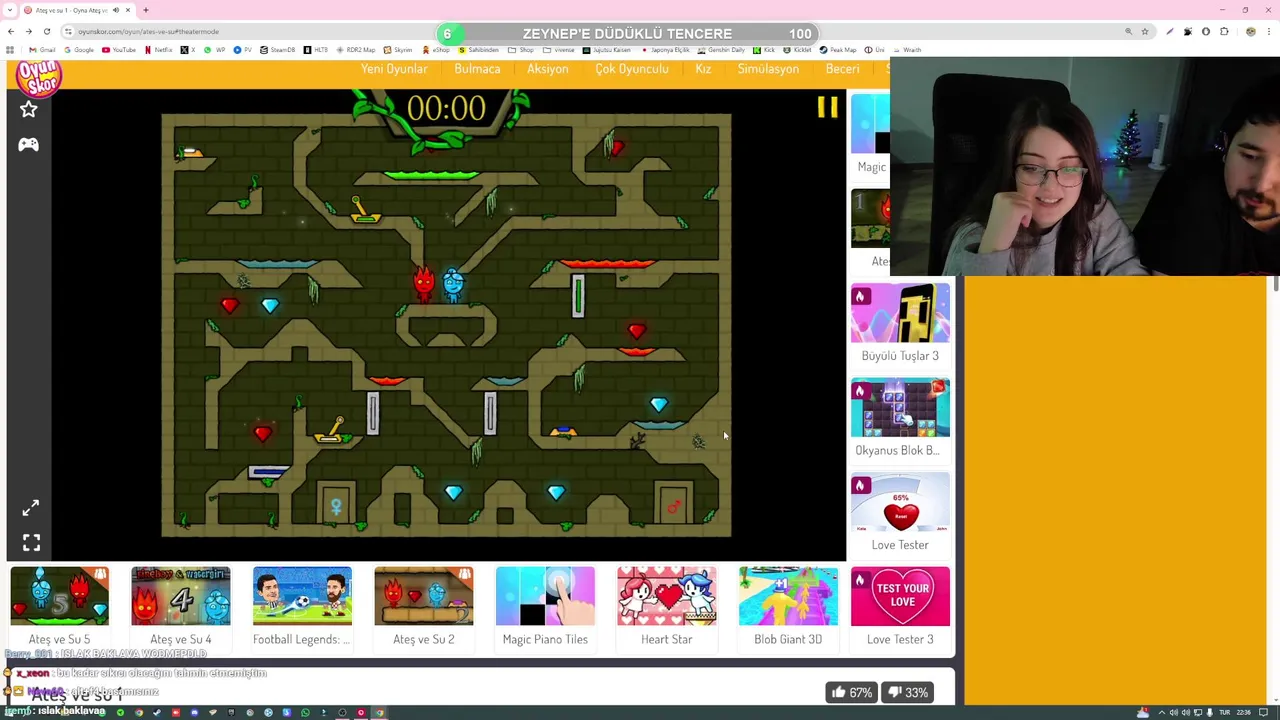Screen dimensions: 1280x720
Task: Enter fullscreen using the corner-brackets icon
Action: pyautogui.click(x=31, y=543)
